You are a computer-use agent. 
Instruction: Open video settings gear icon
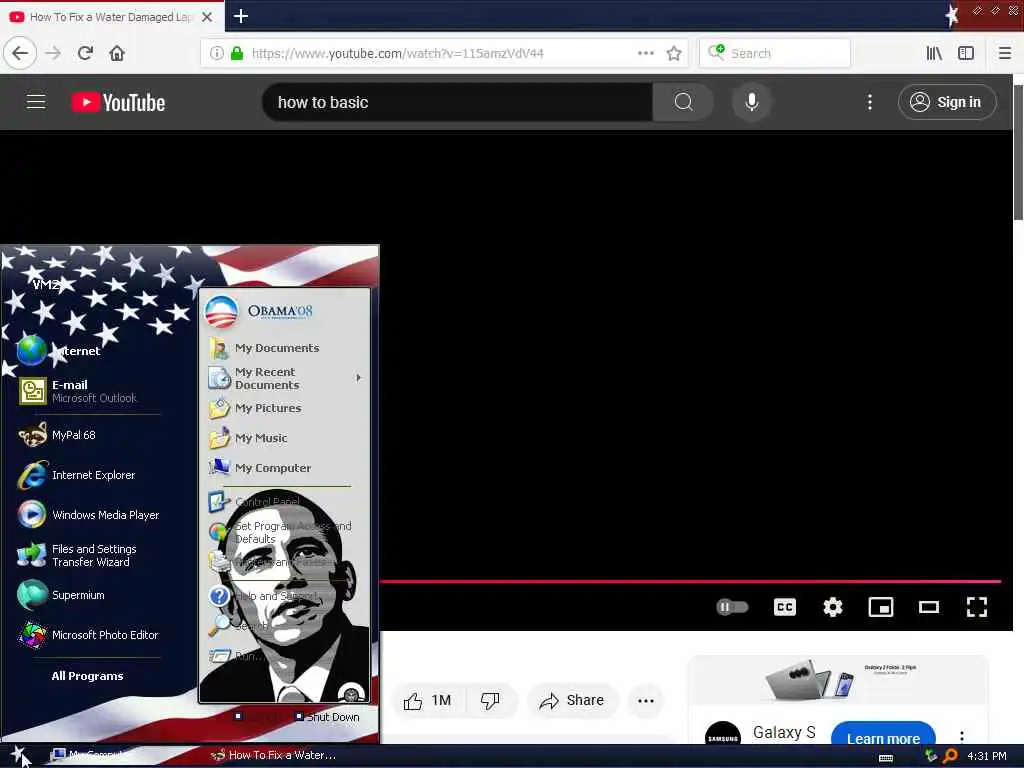pyautogui.click(x=833, y=607)
